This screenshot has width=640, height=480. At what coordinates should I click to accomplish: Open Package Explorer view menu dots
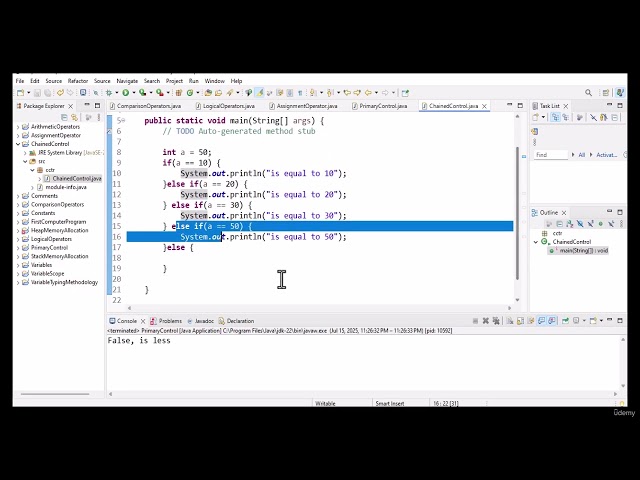tap(99, 118)
